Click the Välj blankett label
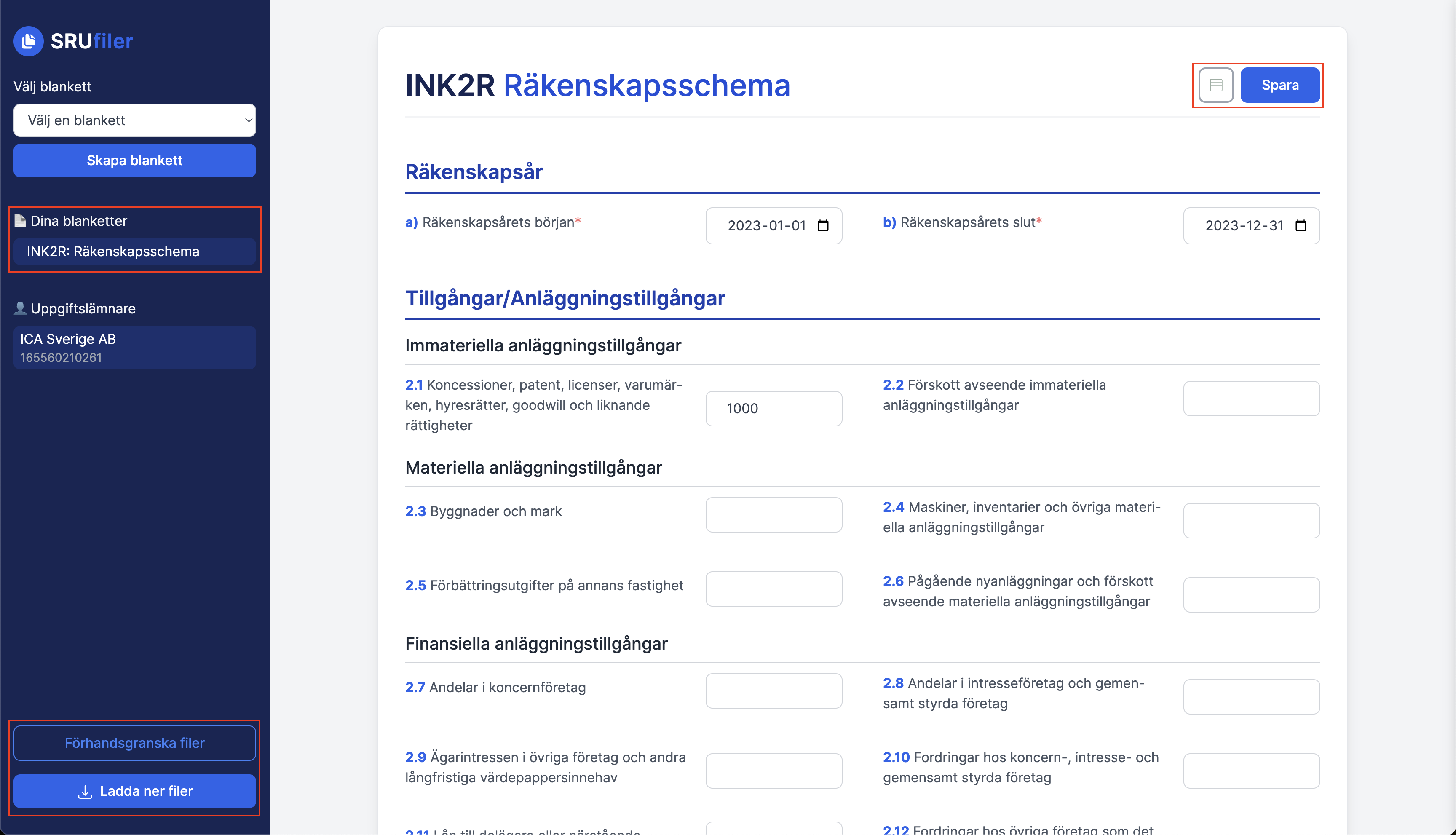1456x835 pixels. click(52, 87)
